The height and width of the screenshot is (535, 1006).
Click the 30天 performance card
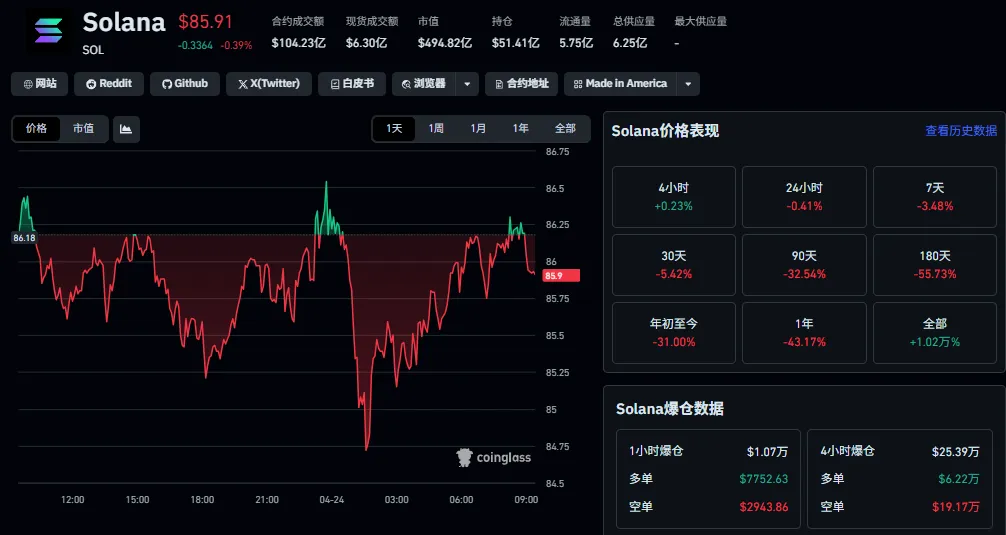(674, 265)
